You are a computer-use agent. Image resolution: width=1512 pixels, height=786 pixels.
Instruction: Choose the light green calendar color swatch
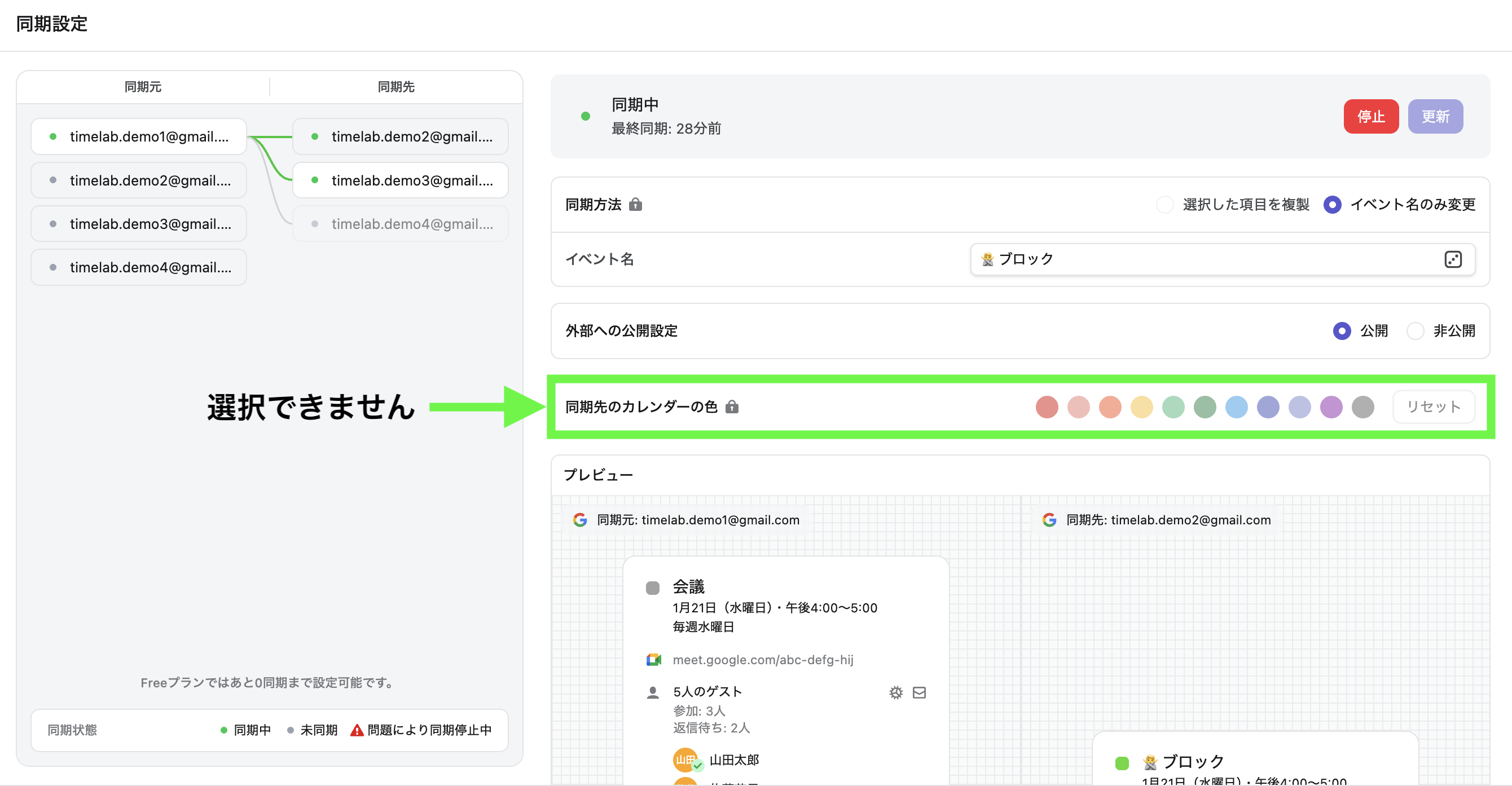tap(1173, 407)
